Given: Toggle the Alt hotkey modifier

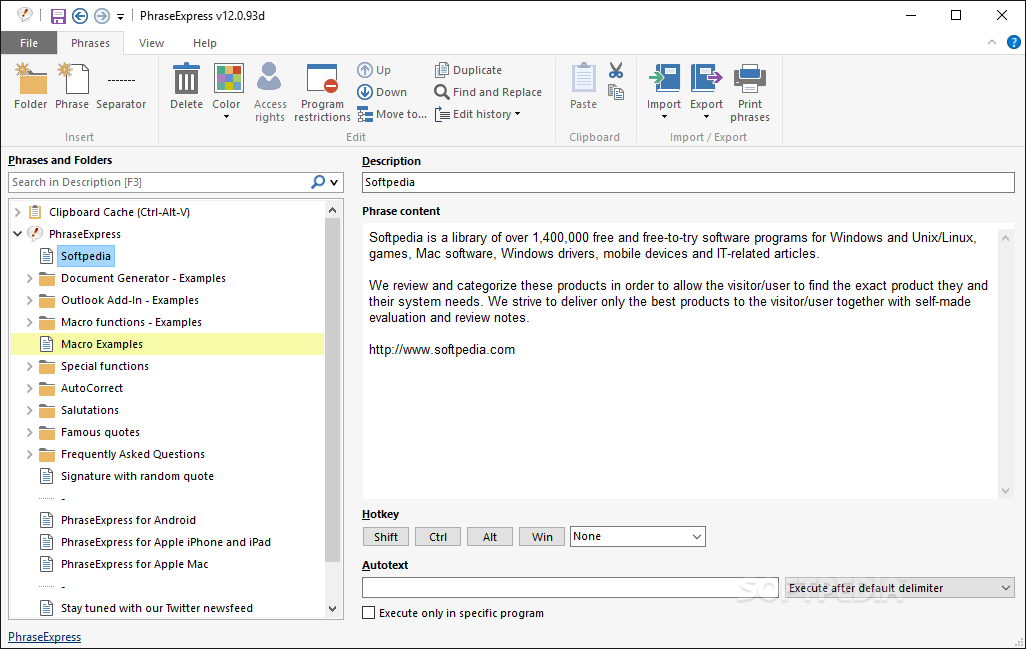Looking at the screenshot, I should click(x=490, y=536).
